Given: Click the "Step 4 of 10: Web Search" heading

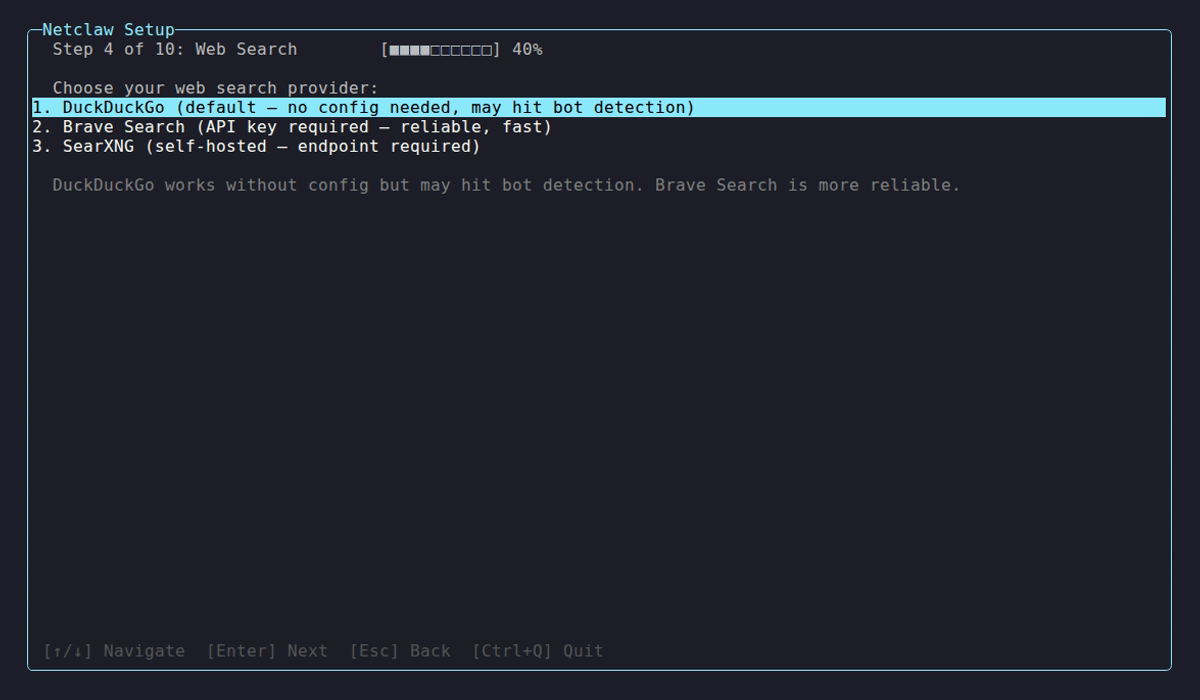Looking at the screenshot, I should pyautogui.click(x=175, y=49).
